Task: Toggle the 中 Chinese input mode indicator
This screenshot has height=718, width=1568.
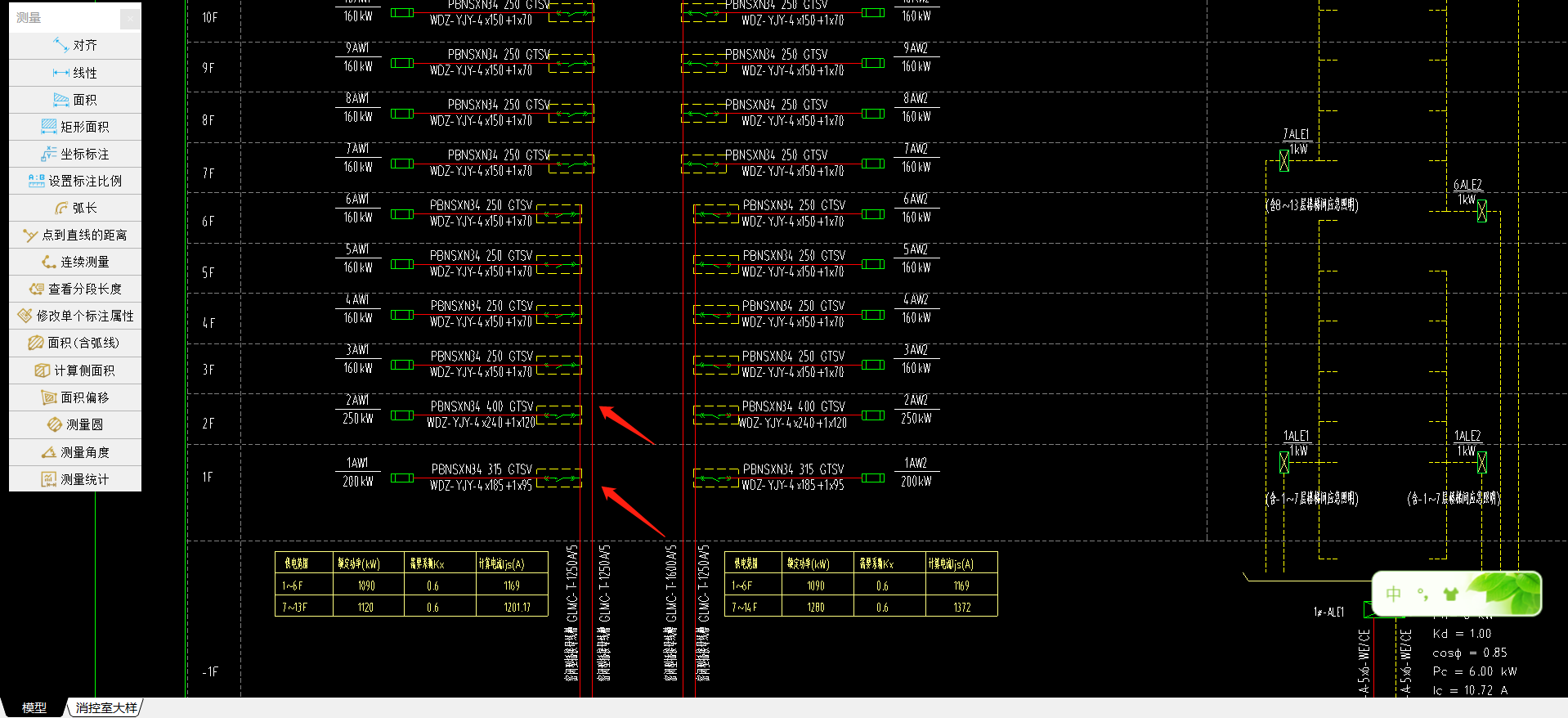Action: pos(1394,594)
